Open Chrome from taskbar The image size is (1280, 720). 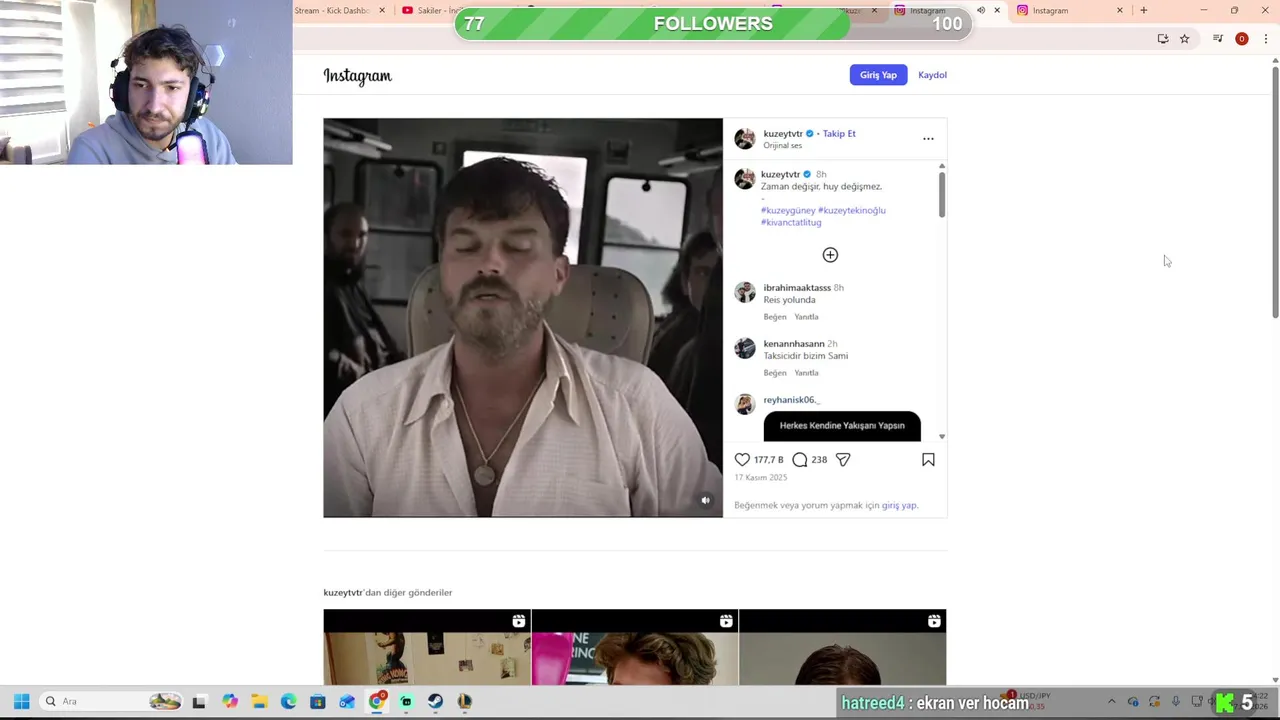377,702
